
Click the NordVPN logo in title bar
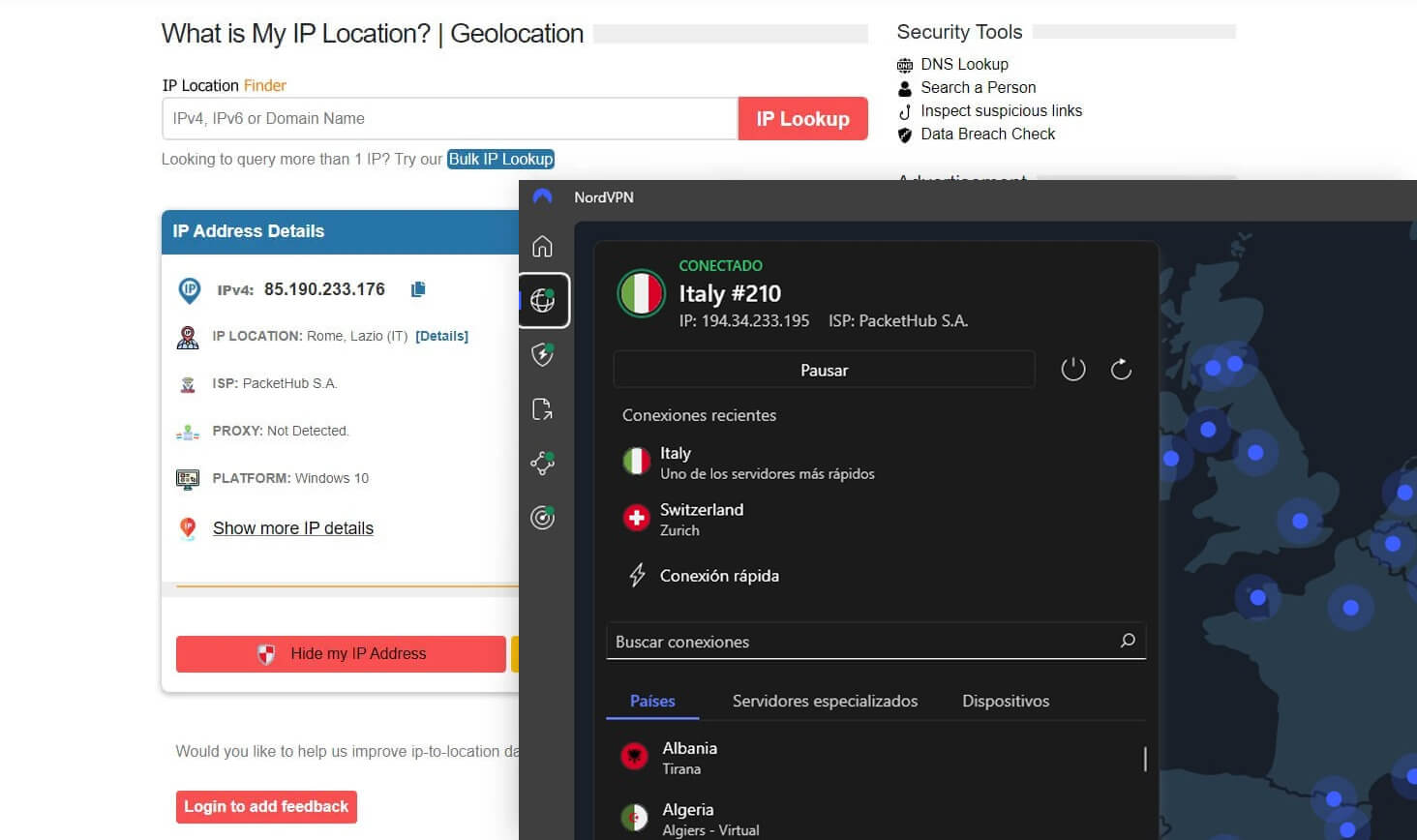pos(542,196)
